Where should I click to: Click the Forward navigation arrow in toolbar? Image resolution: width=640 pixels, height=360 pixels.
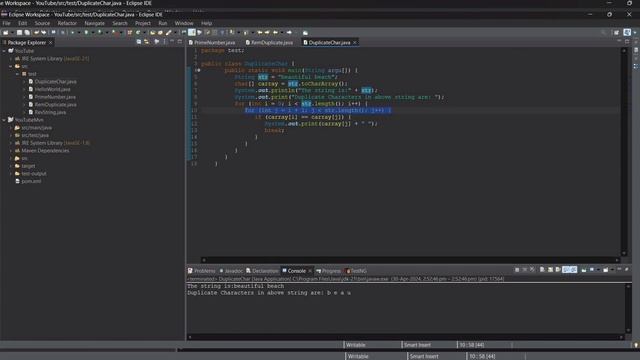pyautogui.click(x=289, y=32)
